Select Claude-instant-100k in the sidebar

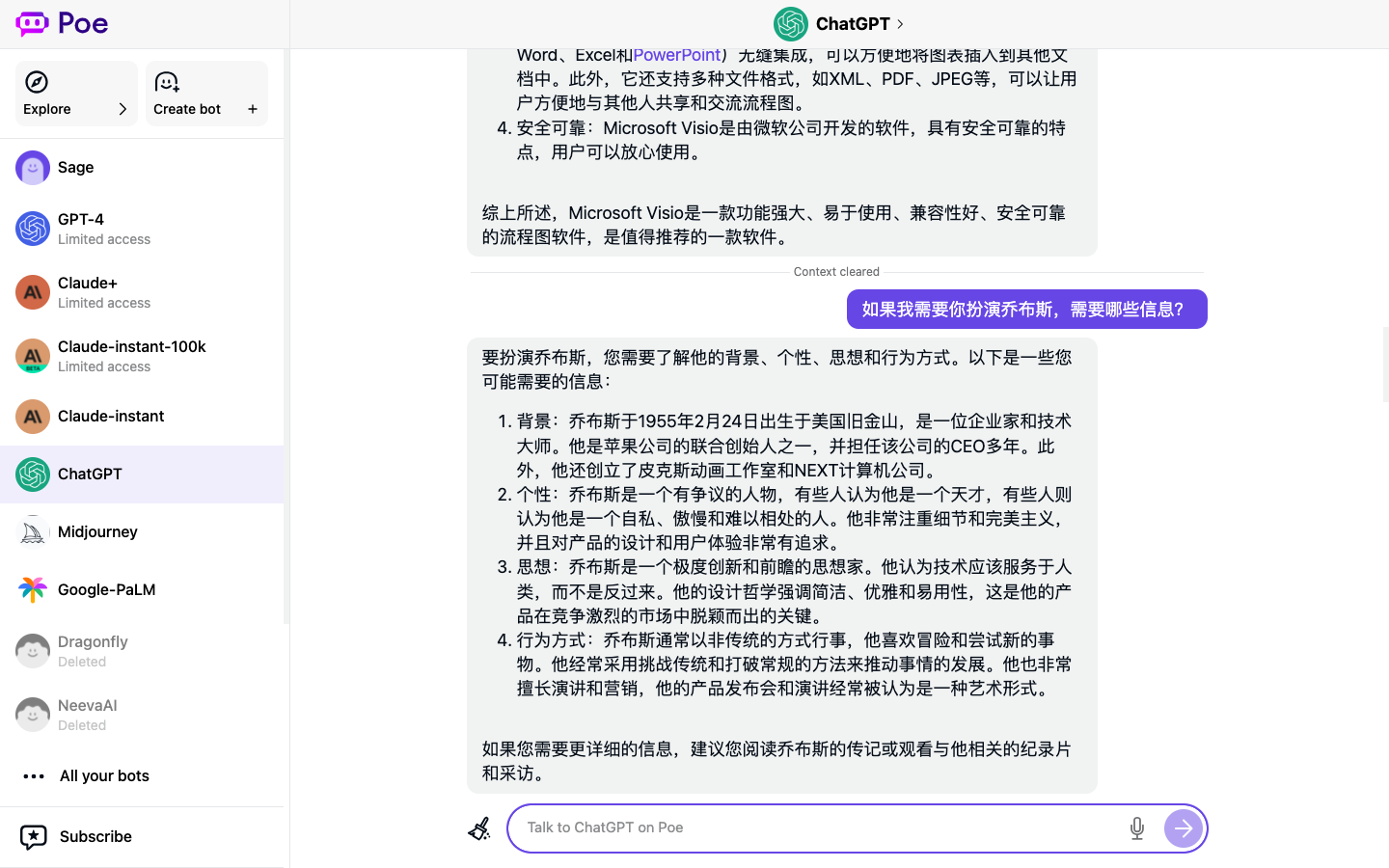pos(32,356)
